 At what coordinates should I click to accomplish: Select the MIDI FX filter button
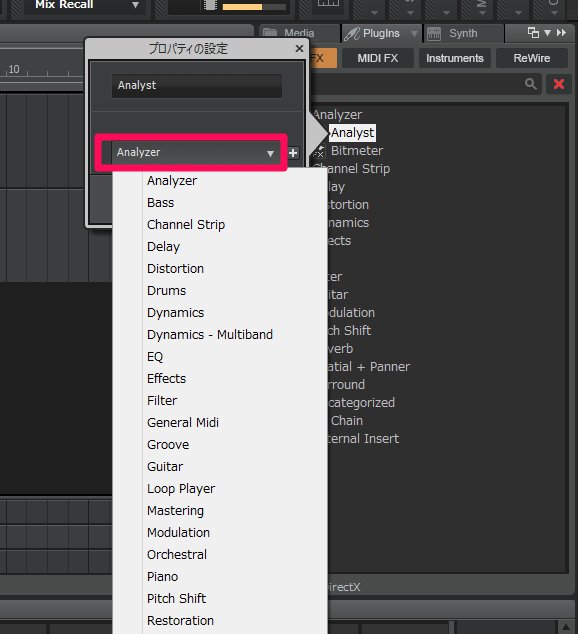[x=378, y=58]
